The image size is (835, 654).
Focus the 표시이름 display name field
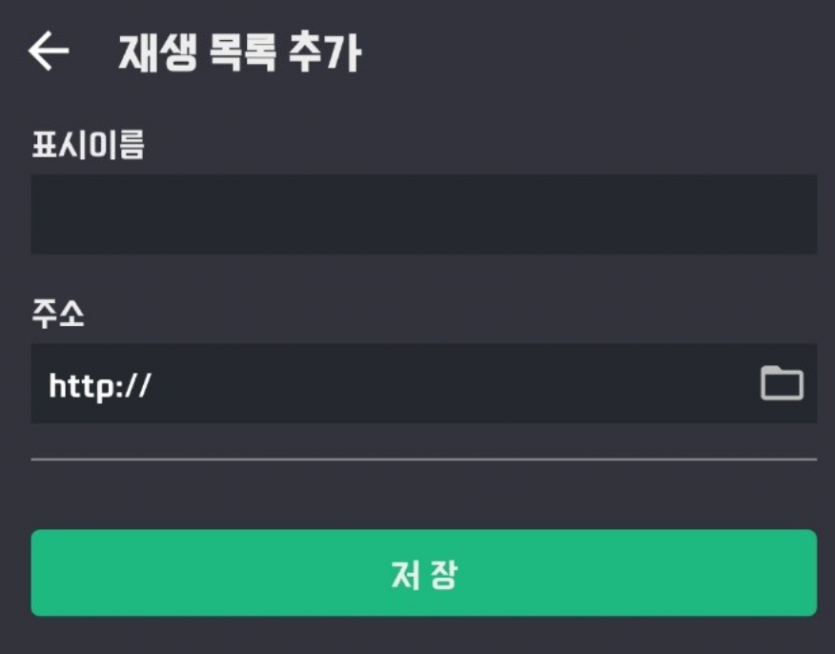tap(424, 214)
